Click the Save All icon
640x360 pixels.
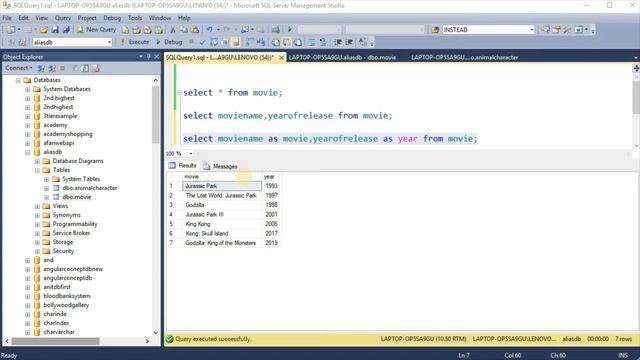click(66, 30)
